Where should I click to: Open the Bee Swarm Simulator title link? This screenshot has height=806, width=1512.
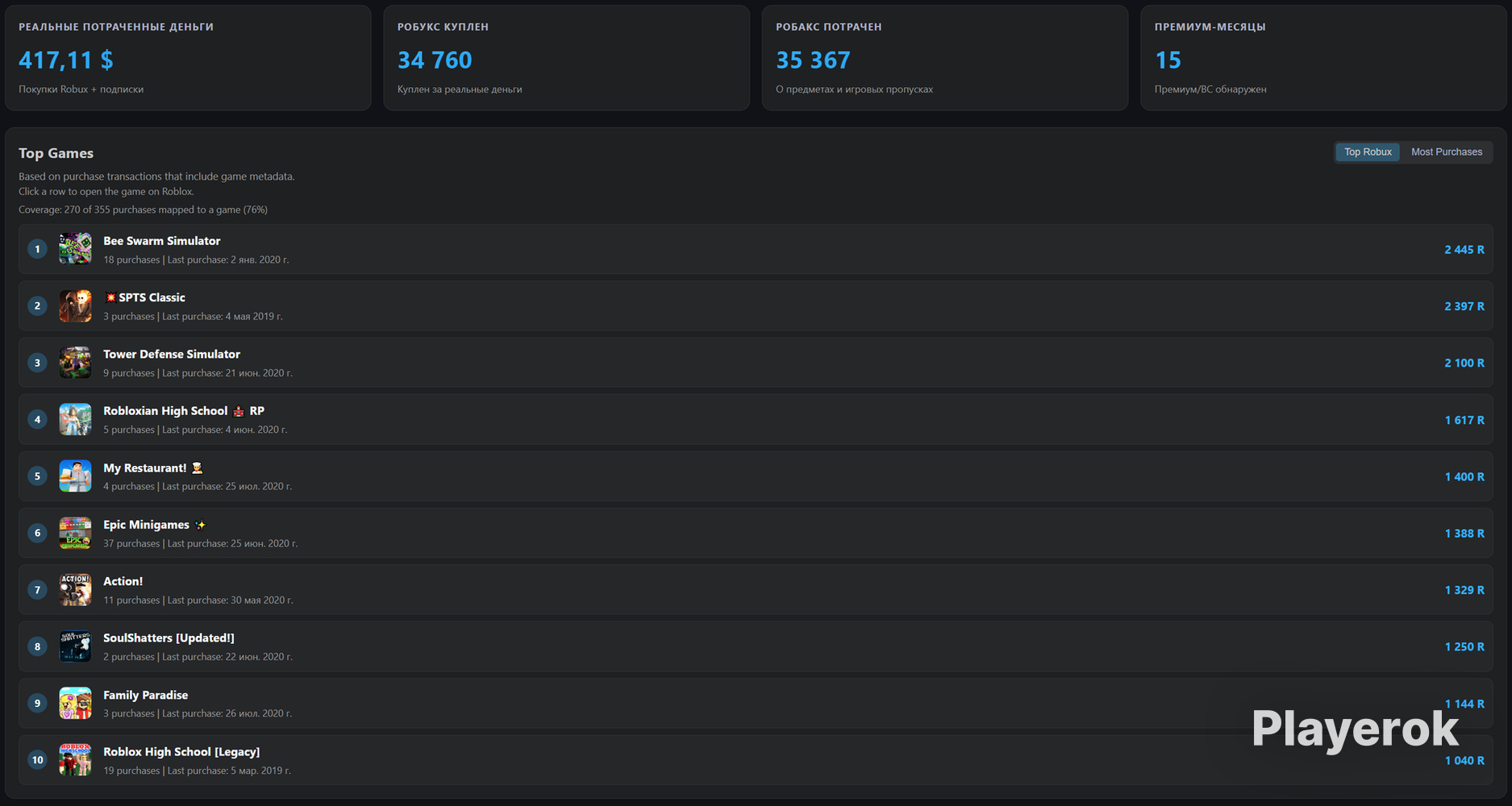161,241
